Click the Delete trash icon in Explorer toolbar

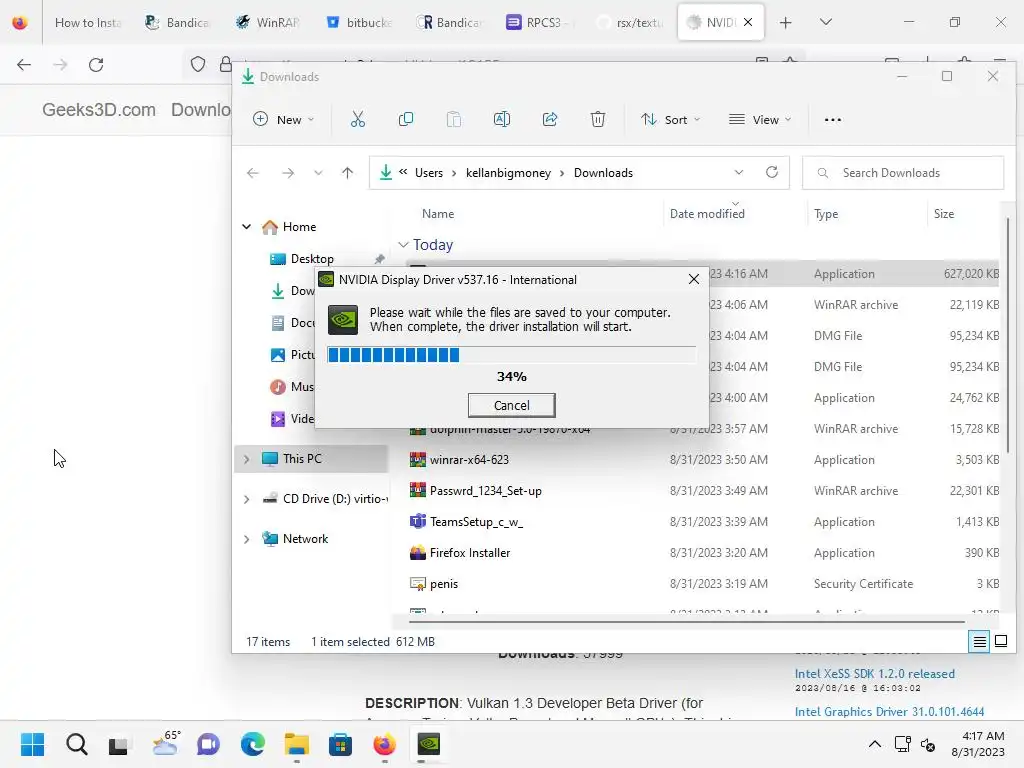click(598, 120)
